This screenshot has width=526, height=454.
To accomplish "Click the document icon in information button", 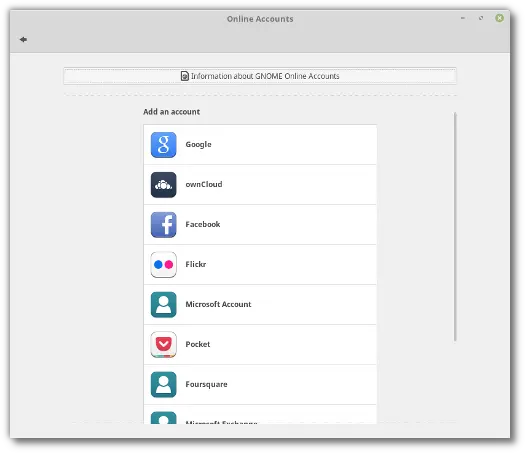I will (185, 76).
